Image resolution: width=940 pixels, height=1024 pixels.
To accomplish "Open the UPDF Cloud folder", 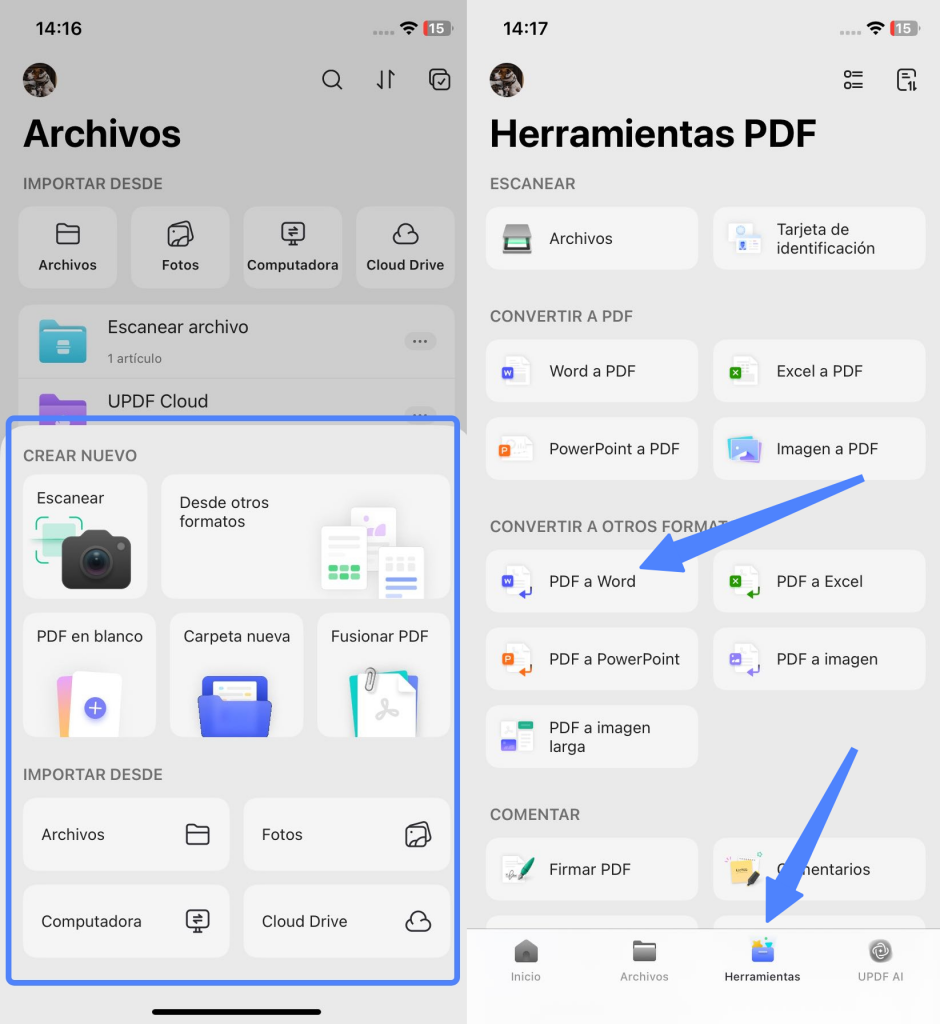I will click(236, 400).
